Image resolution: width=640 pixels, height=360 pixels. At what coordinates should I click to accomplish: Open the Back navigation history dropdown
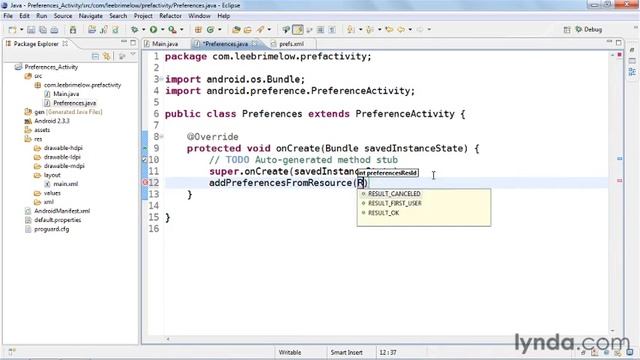pos(410,30)
